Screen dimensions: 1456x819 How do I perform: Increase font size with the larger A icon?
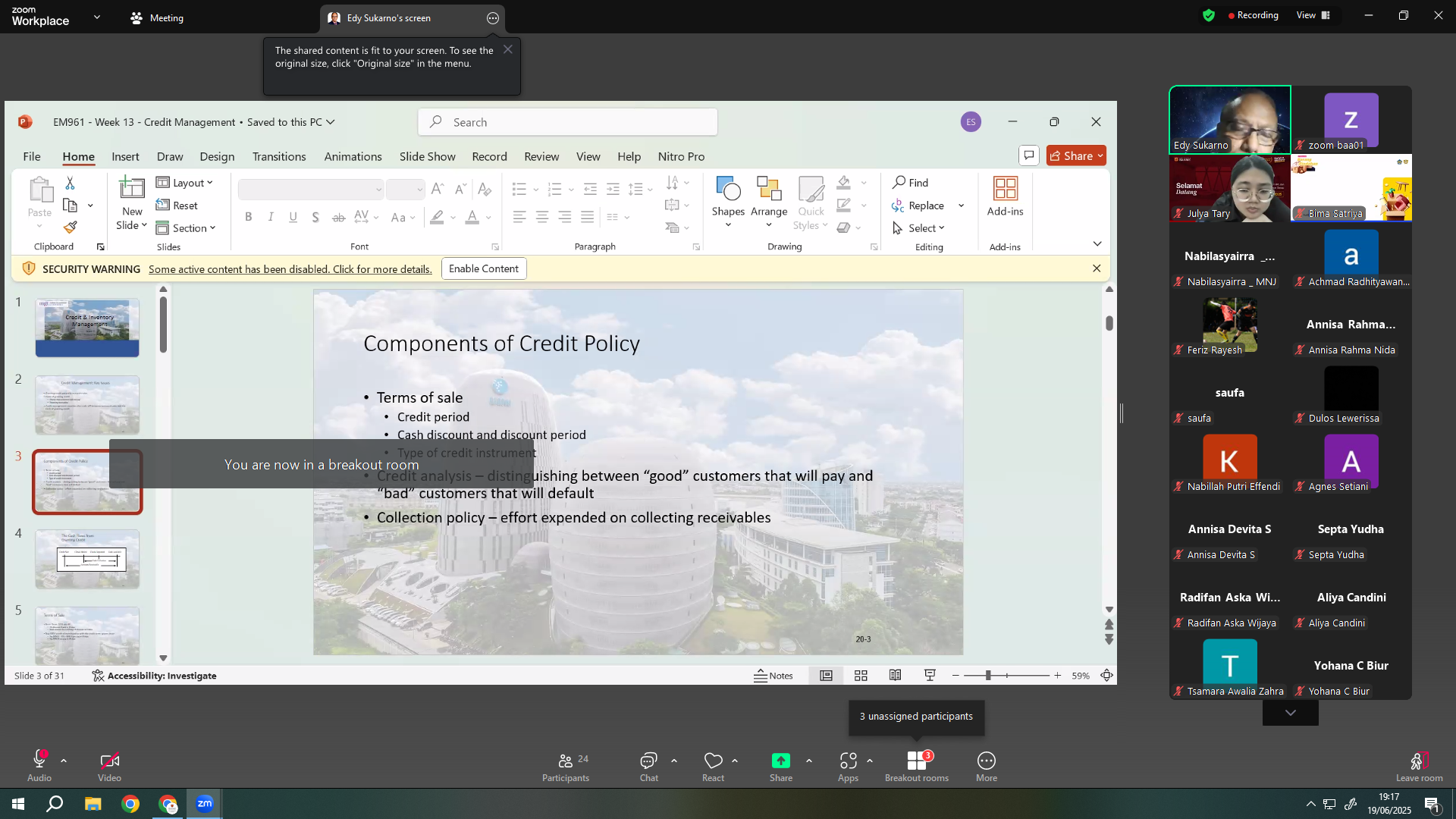(x=438, y=189)
